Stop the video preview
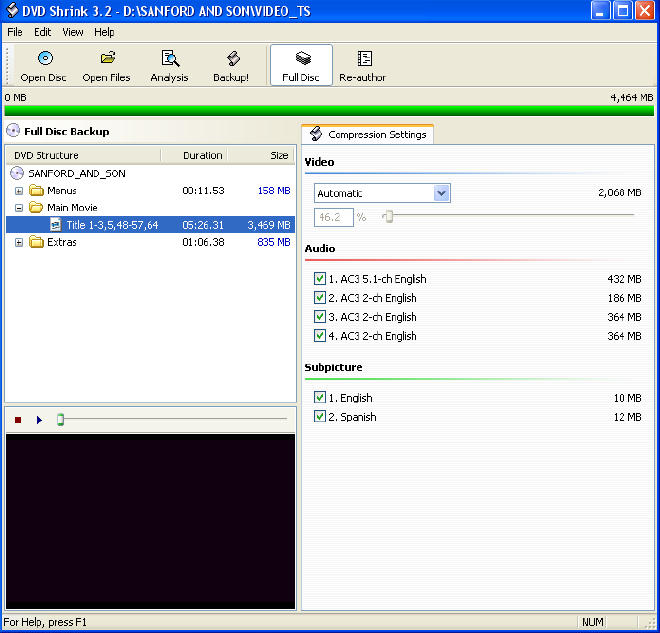Screen dimensions: 660x633 point(18,420)
